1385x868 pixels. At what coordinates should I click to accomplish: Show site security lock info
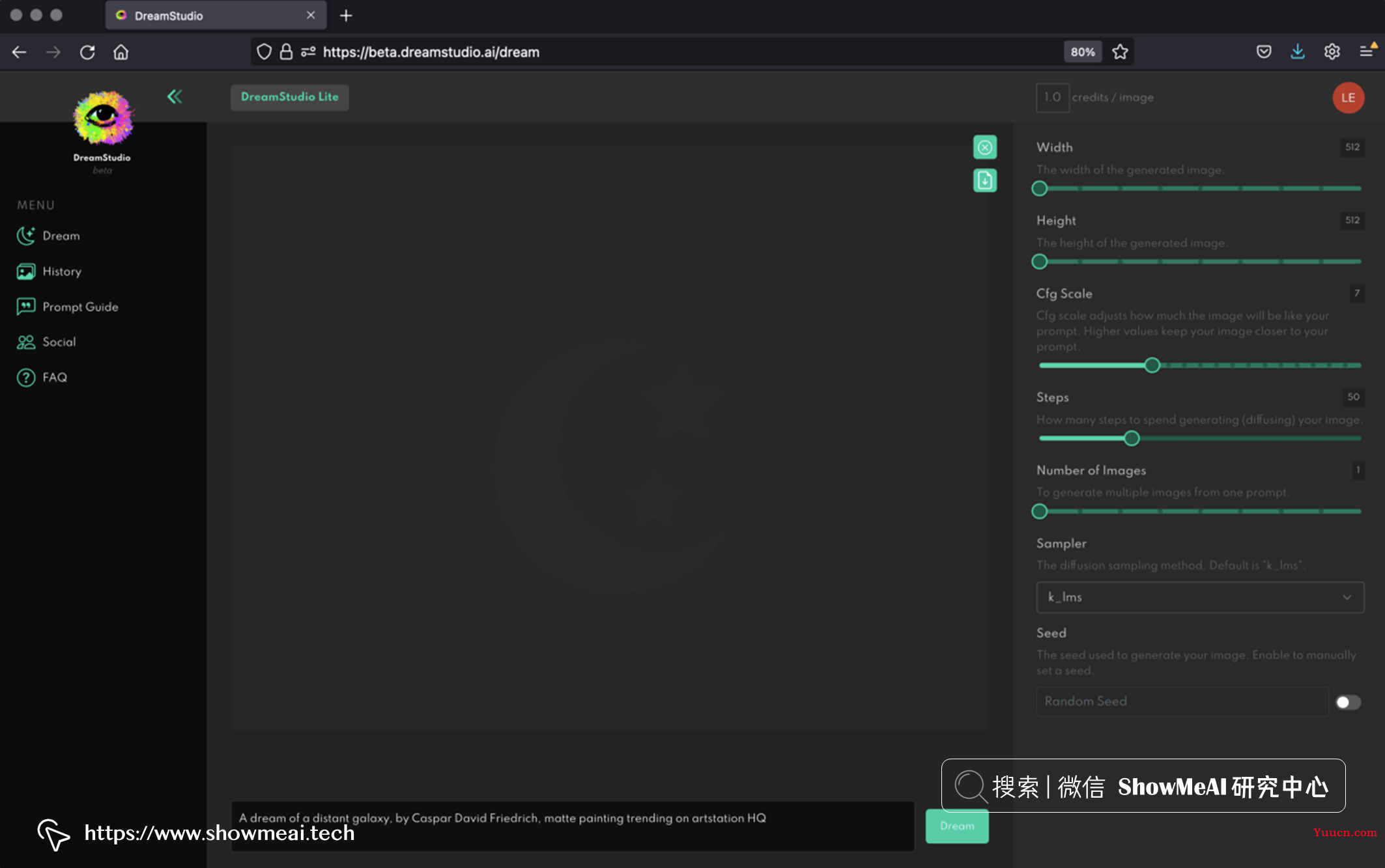[286, 52]
